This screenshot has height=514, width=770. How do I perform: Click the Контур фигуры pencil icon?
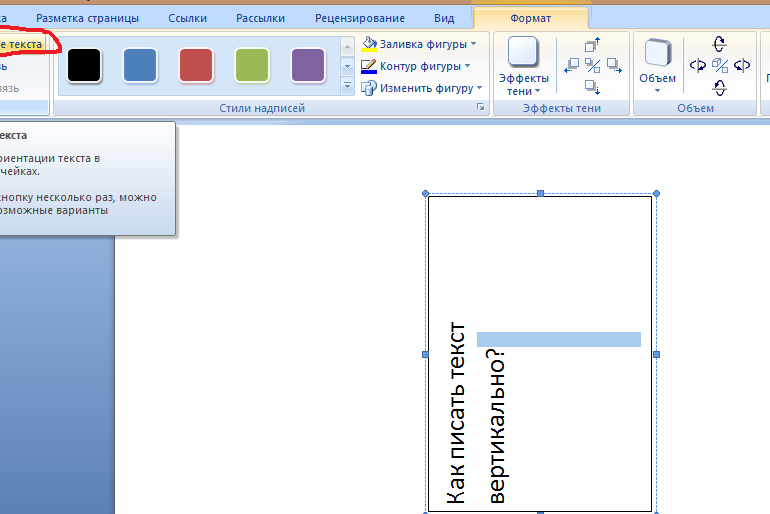pos(369,66)
